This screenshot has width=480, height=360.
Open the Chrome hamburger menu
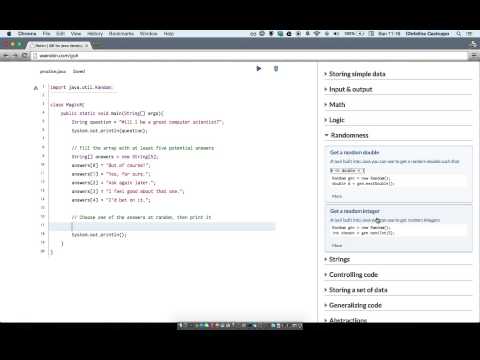(x=474, y=56)
